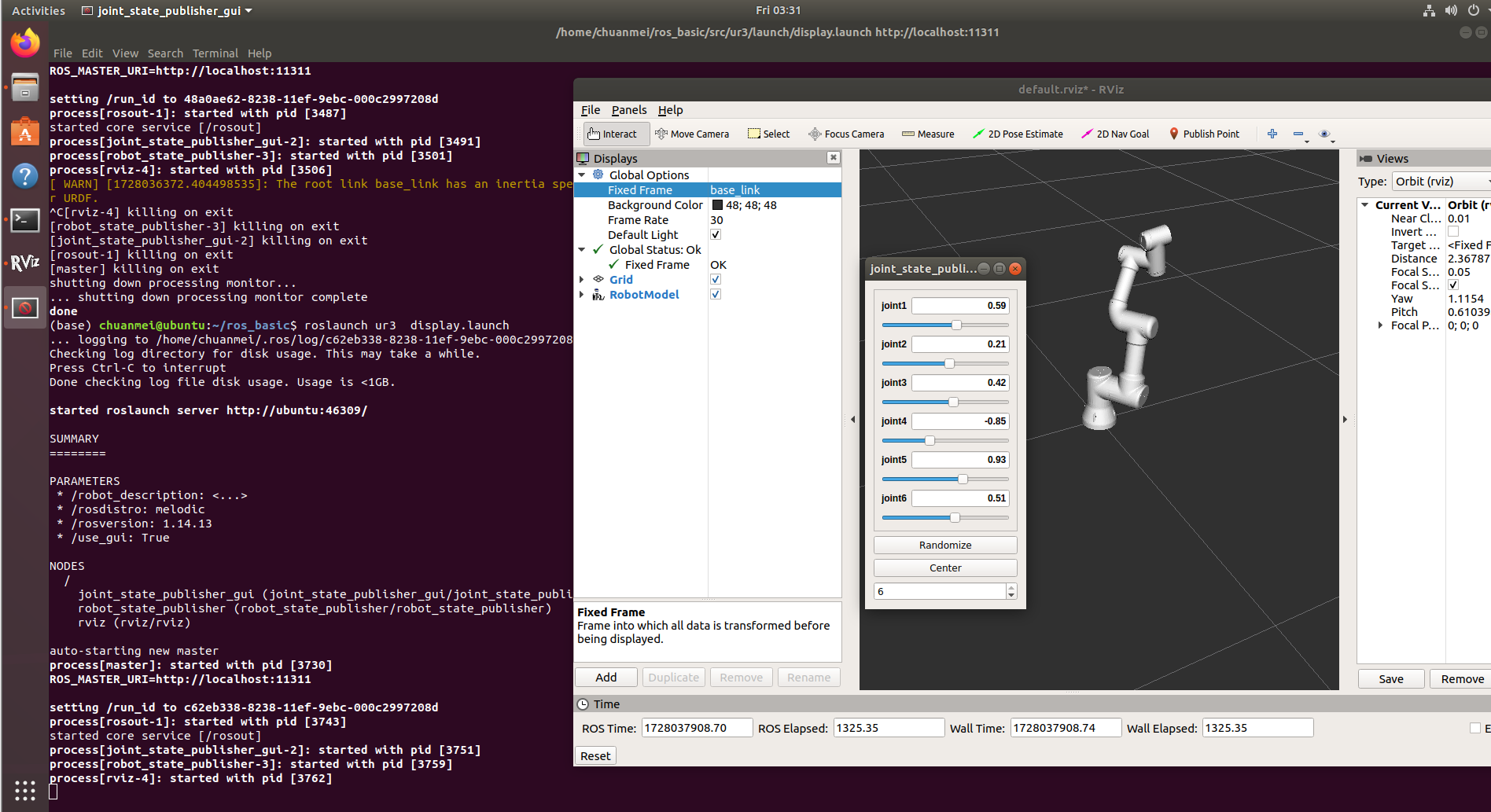Image resolution: width=1491 pixels, height=812 pixels.
Task: Activate the Publish Point tool
Action: (1204, 134)
